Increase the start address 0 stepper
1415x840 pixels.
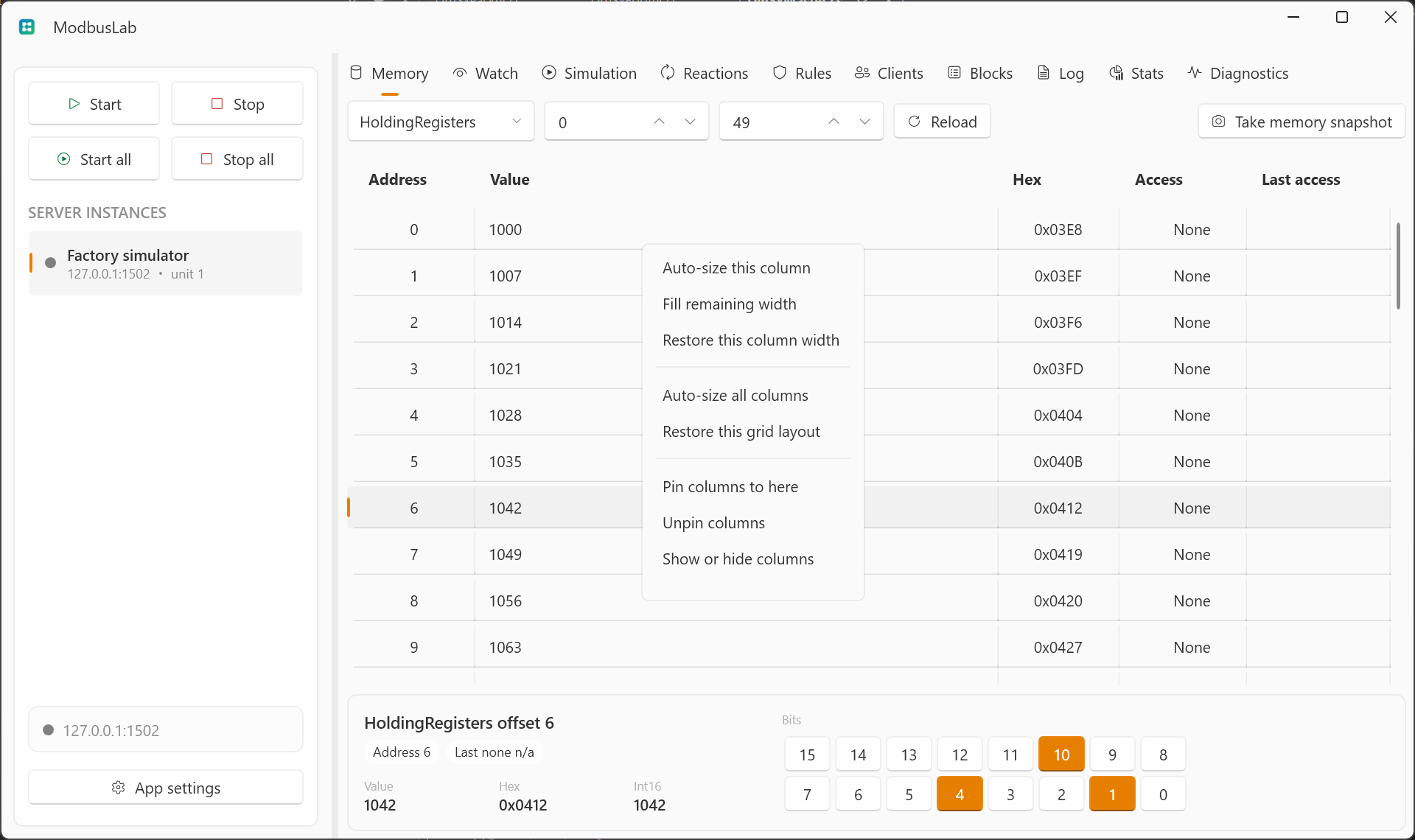click(660, 122)
